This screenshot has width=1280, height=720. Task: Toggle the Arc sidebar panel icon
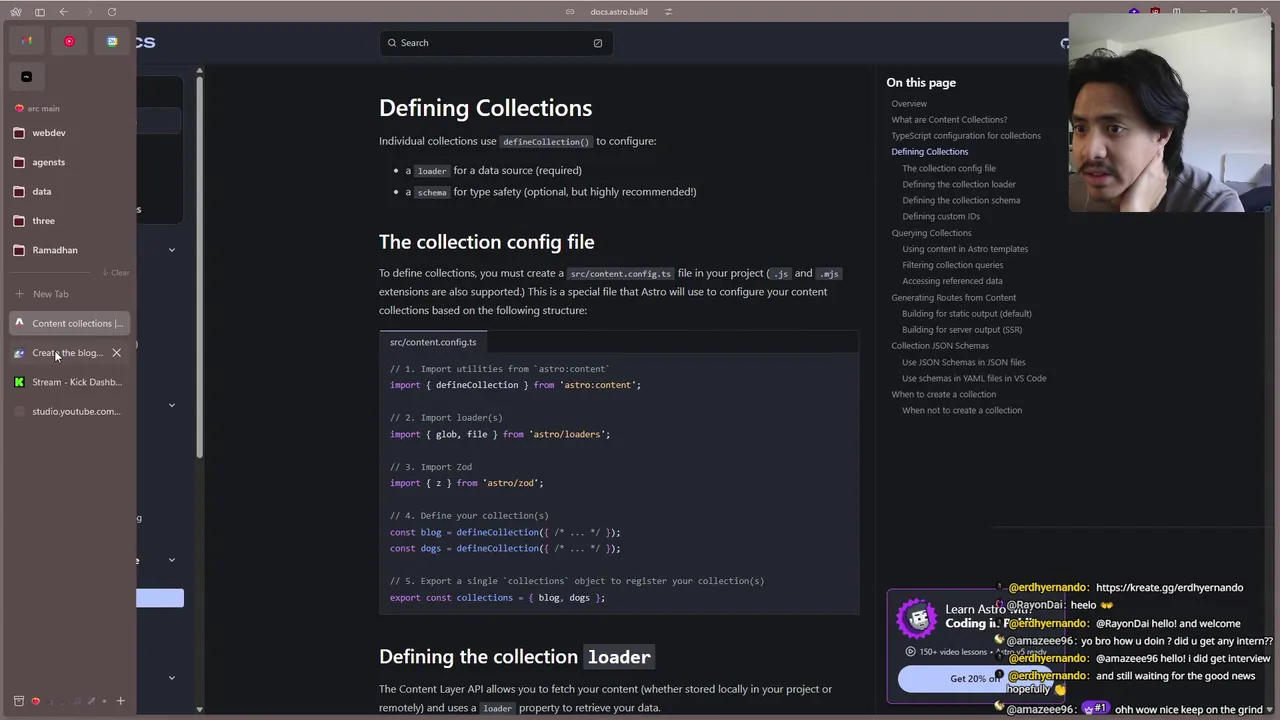click(40, 12)
